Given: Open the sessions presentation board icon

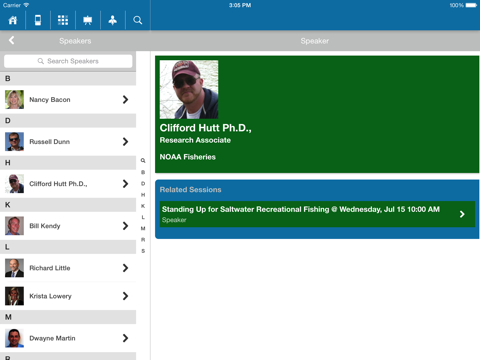Looking at the screenshot, I should coord(88,20).
